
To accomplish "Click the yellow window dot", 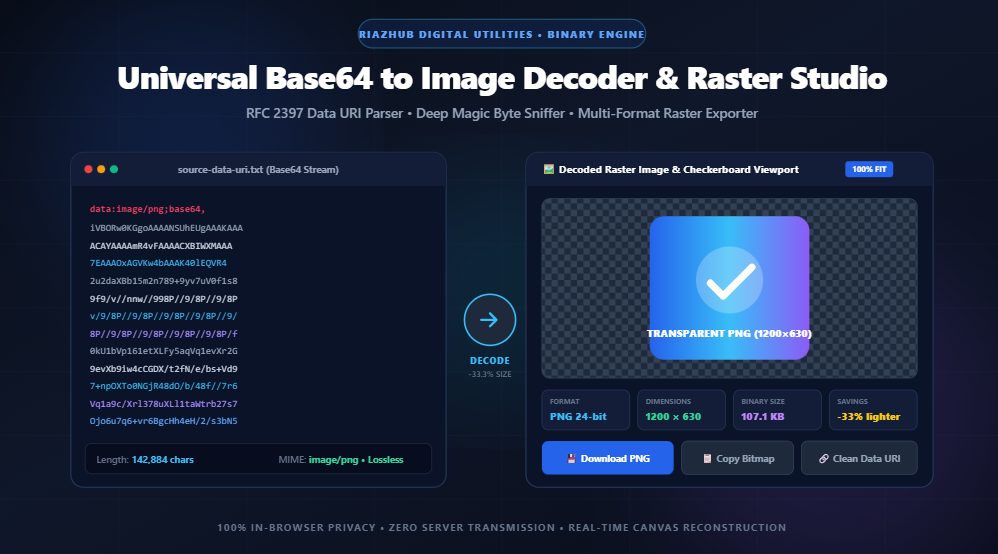I will coord(101,169).
